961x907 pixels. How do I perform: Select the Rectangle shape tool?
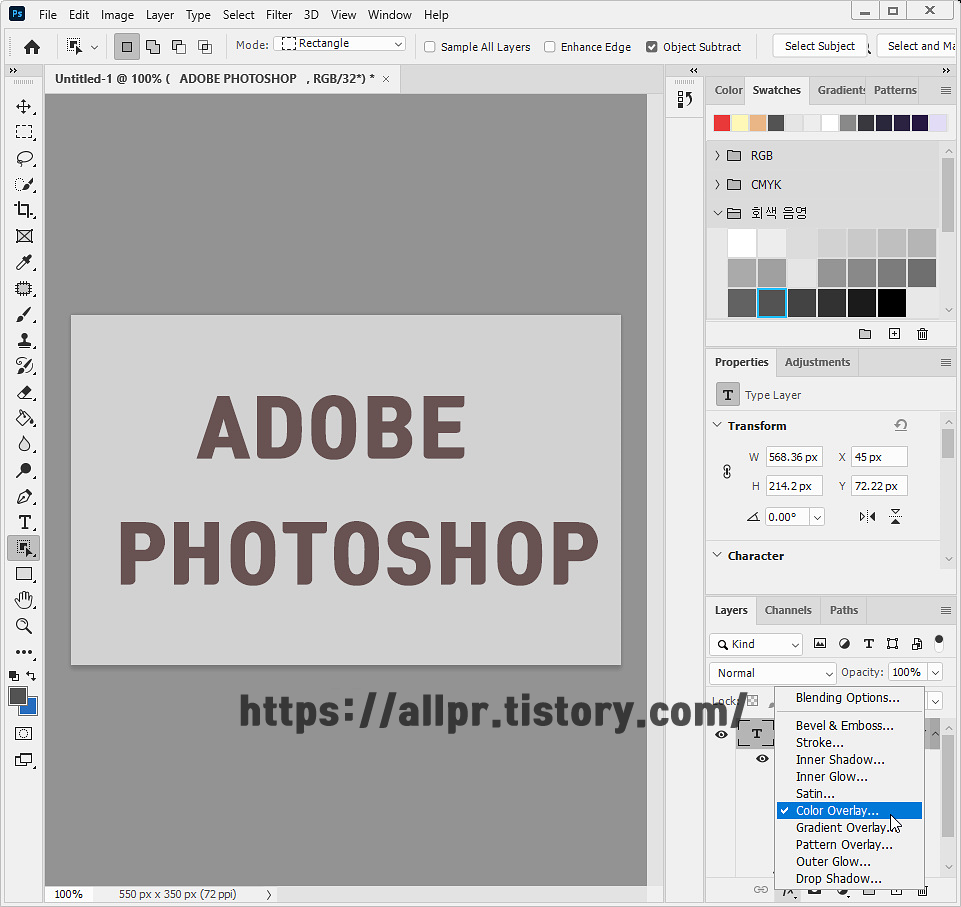click(x=24, y=574)
